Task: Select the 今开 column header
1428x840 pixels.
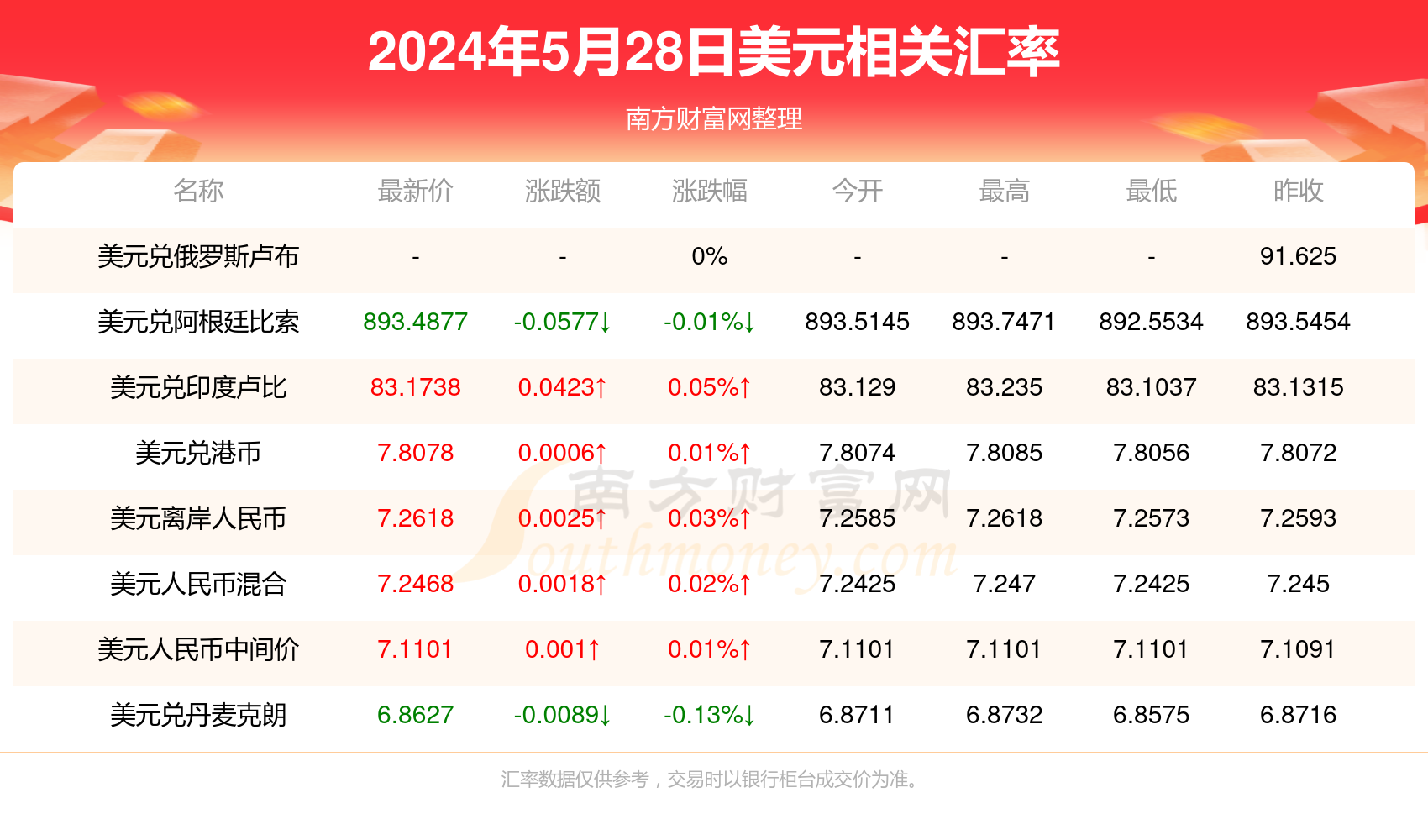Action: pyautogui.click(x=857, y=191)
